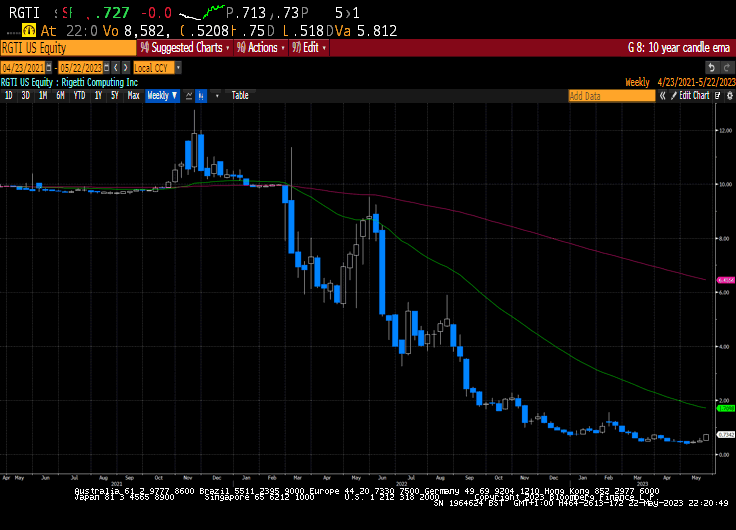The width and height of the screenshot is (736, 530).
Task: Click the redo arrow icon
Action: (727, 68)
